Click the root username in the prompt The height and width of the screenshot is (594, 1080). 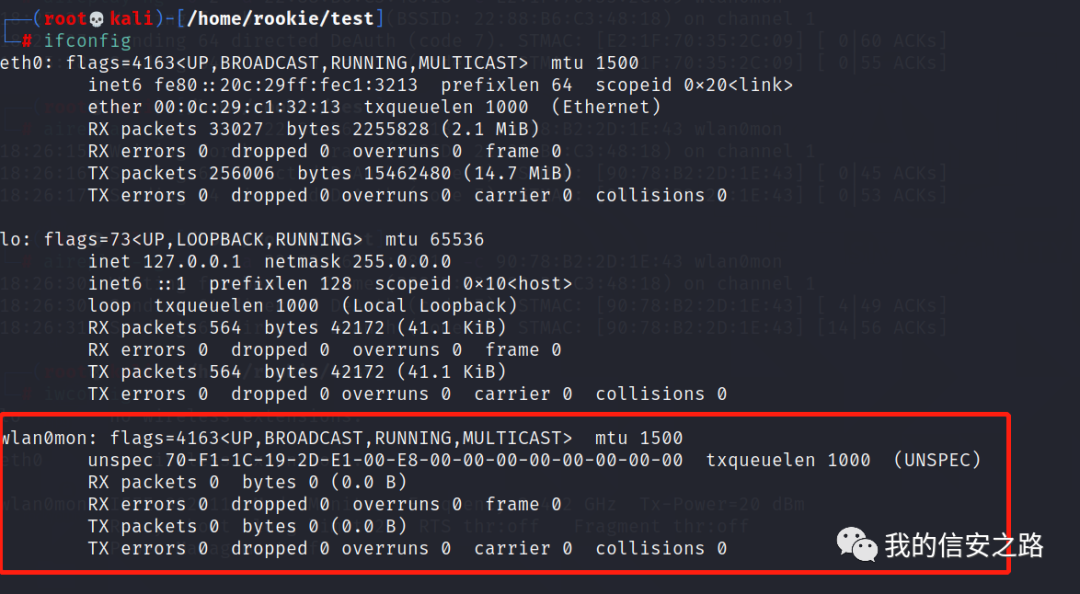(65, 19)
